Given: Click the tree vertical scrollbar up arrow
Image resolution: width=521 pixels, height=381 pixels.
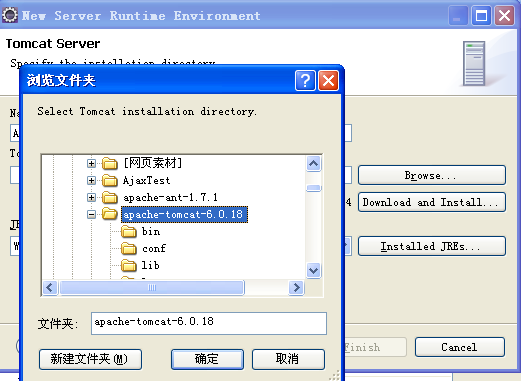Looking at the screenshot, I should (x=314, y=163).
